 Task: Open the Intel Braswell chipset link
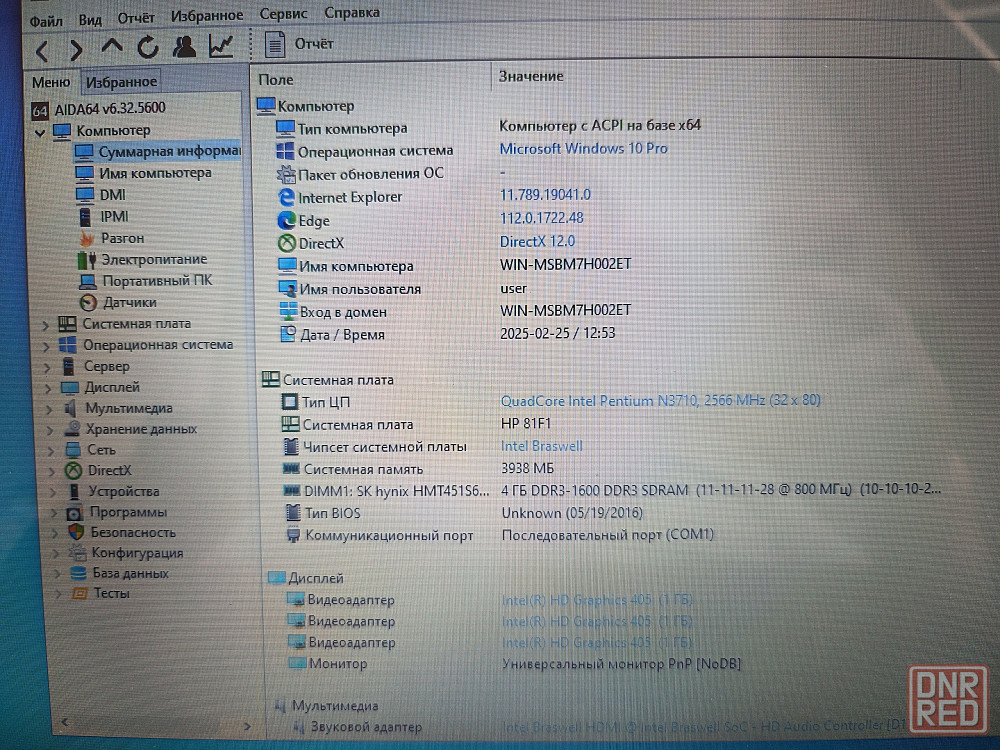(x=541, y=446)
